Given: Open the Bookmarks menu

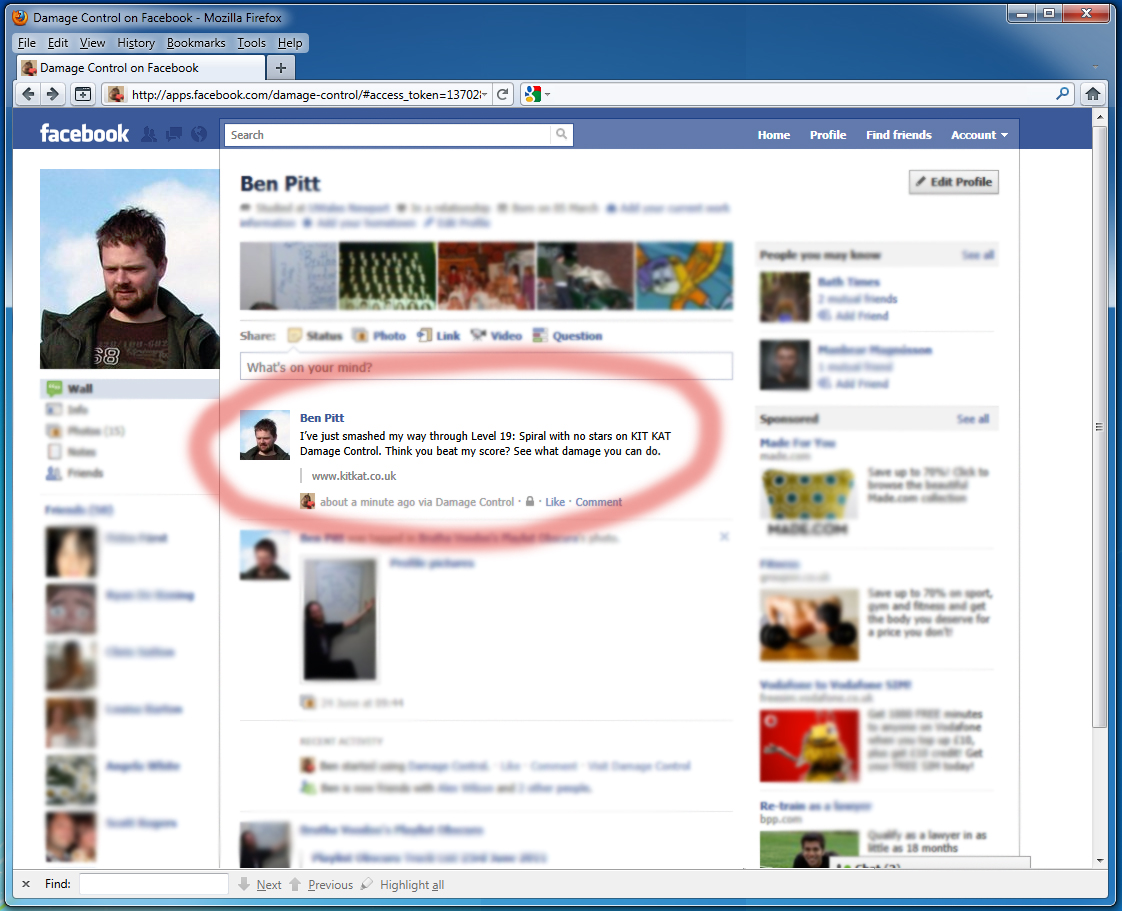Looking at the screenshot, I should [196, 43].
